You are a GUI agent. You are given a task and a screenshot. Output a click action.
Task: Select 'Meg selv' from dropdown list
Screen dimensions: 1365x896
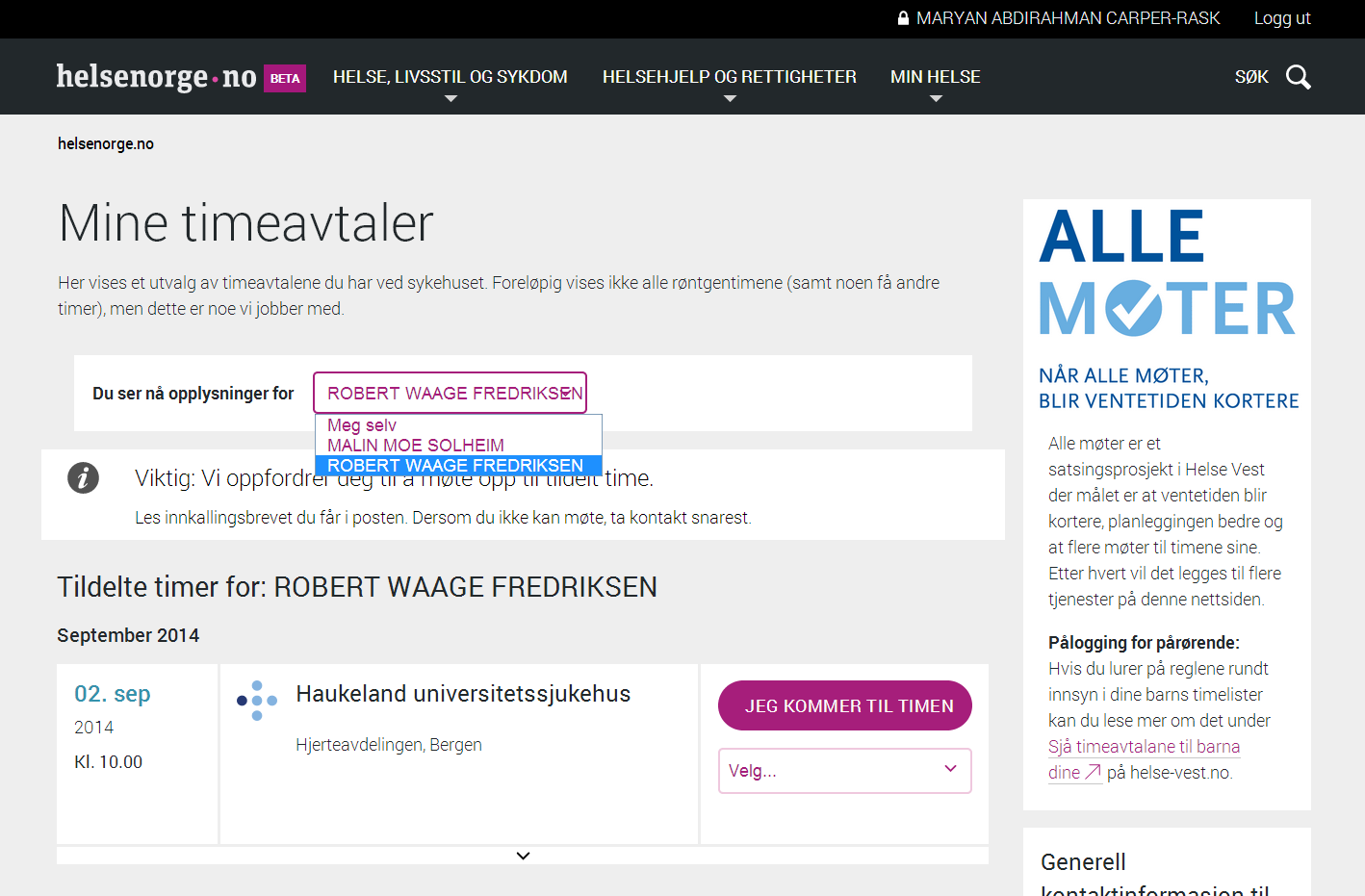tap(458, 425)
